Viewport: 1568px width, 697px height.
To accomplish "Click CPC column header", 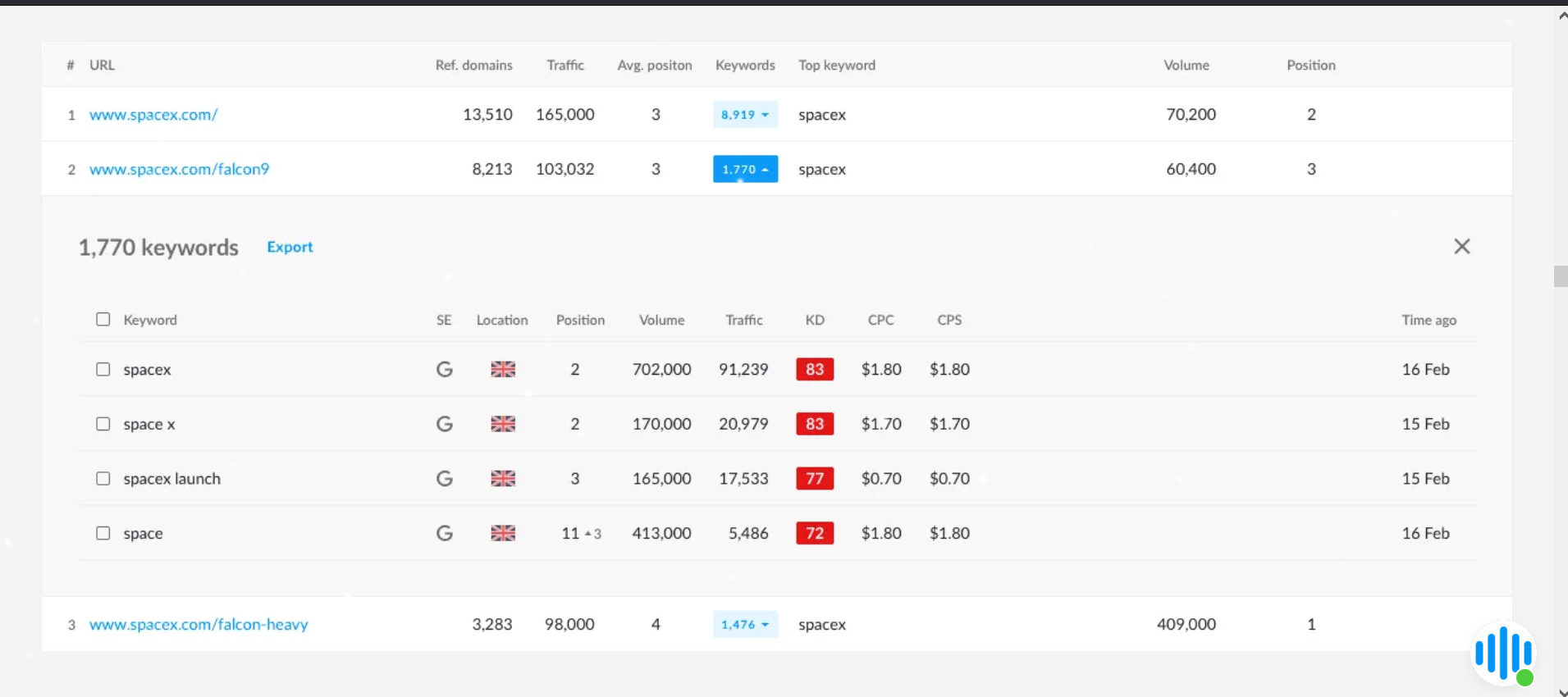I will (881, 320).
